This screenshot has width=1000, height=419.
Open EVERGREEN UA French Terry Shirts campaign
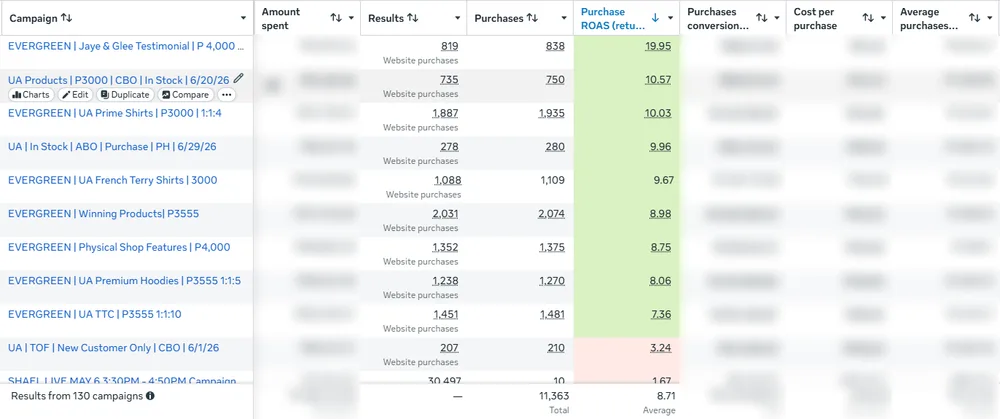point(112,180)
